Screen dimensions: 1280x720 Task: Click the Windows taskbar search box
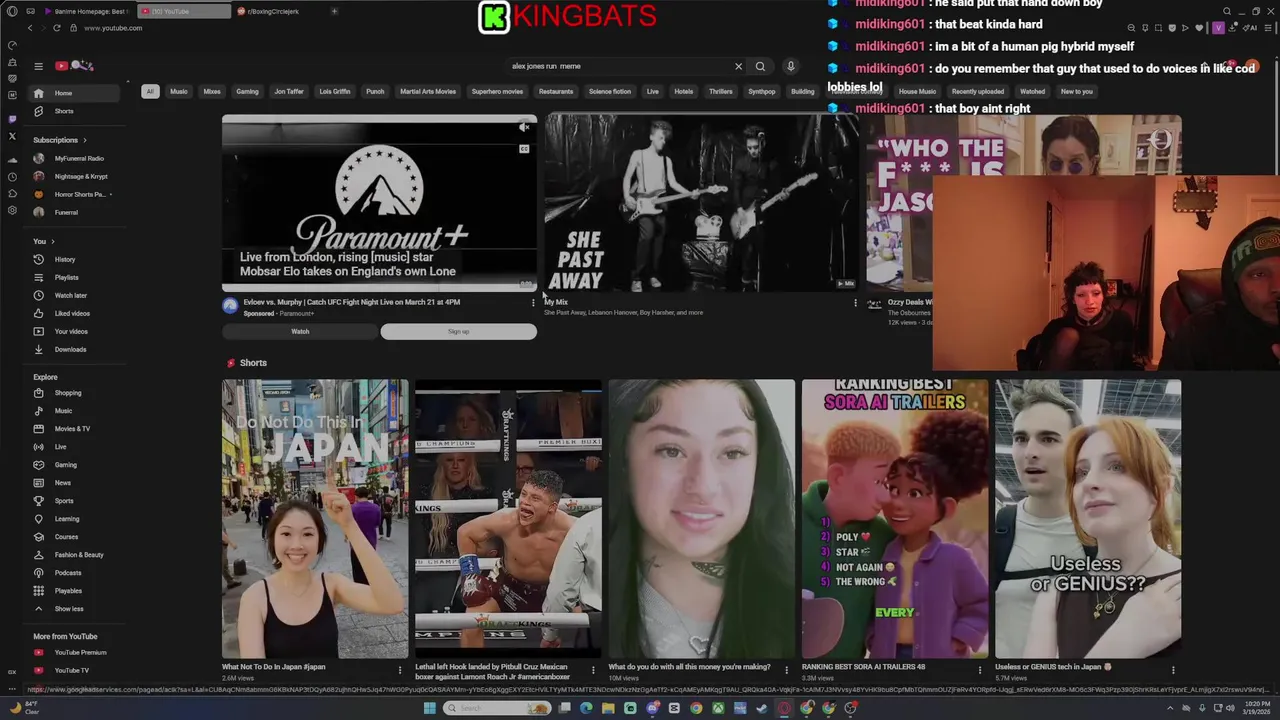(497, 708)
